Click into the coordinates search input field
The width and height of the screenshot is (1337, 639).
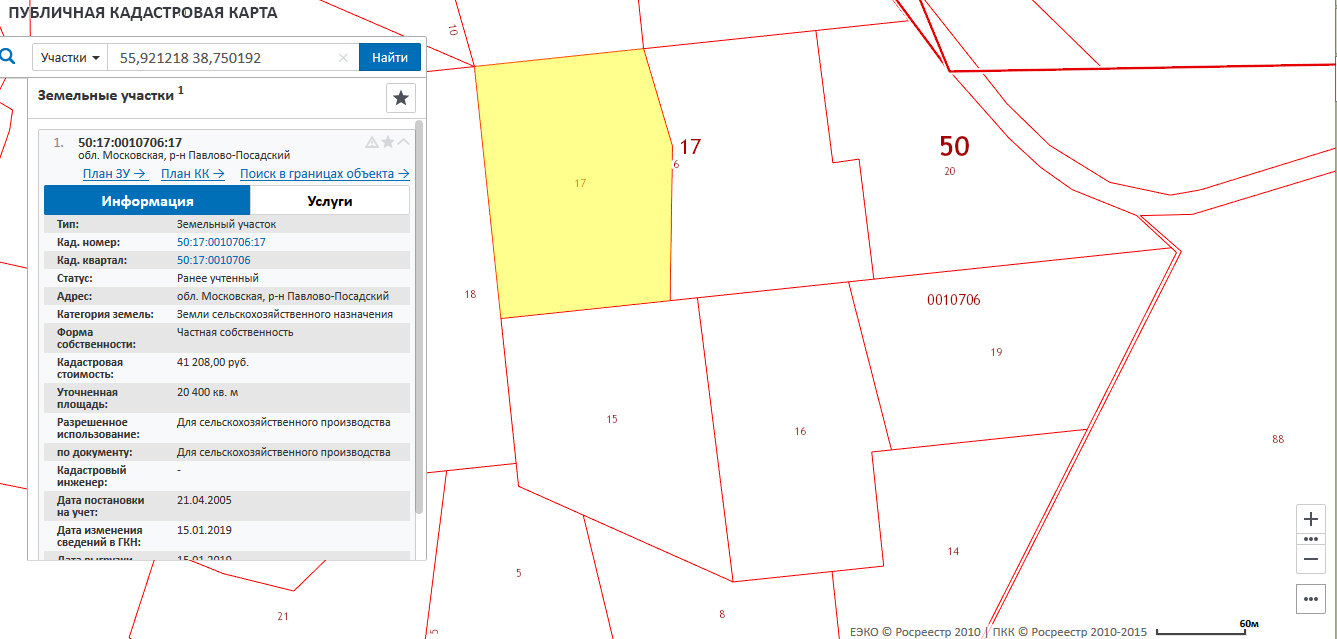click(225, 58)
